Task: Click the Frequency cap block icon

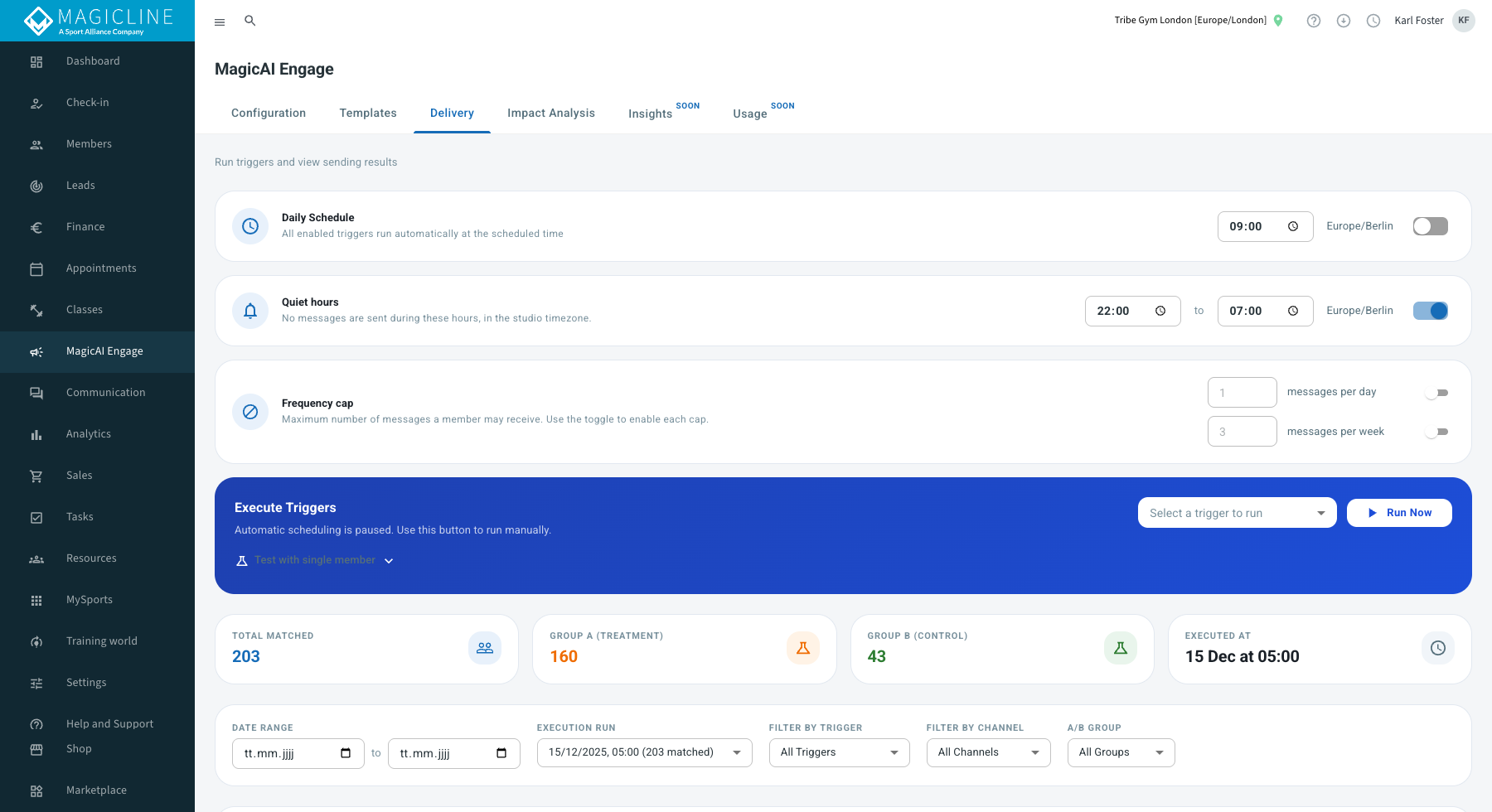Action: pyautogui.click(x=250, y=412)
